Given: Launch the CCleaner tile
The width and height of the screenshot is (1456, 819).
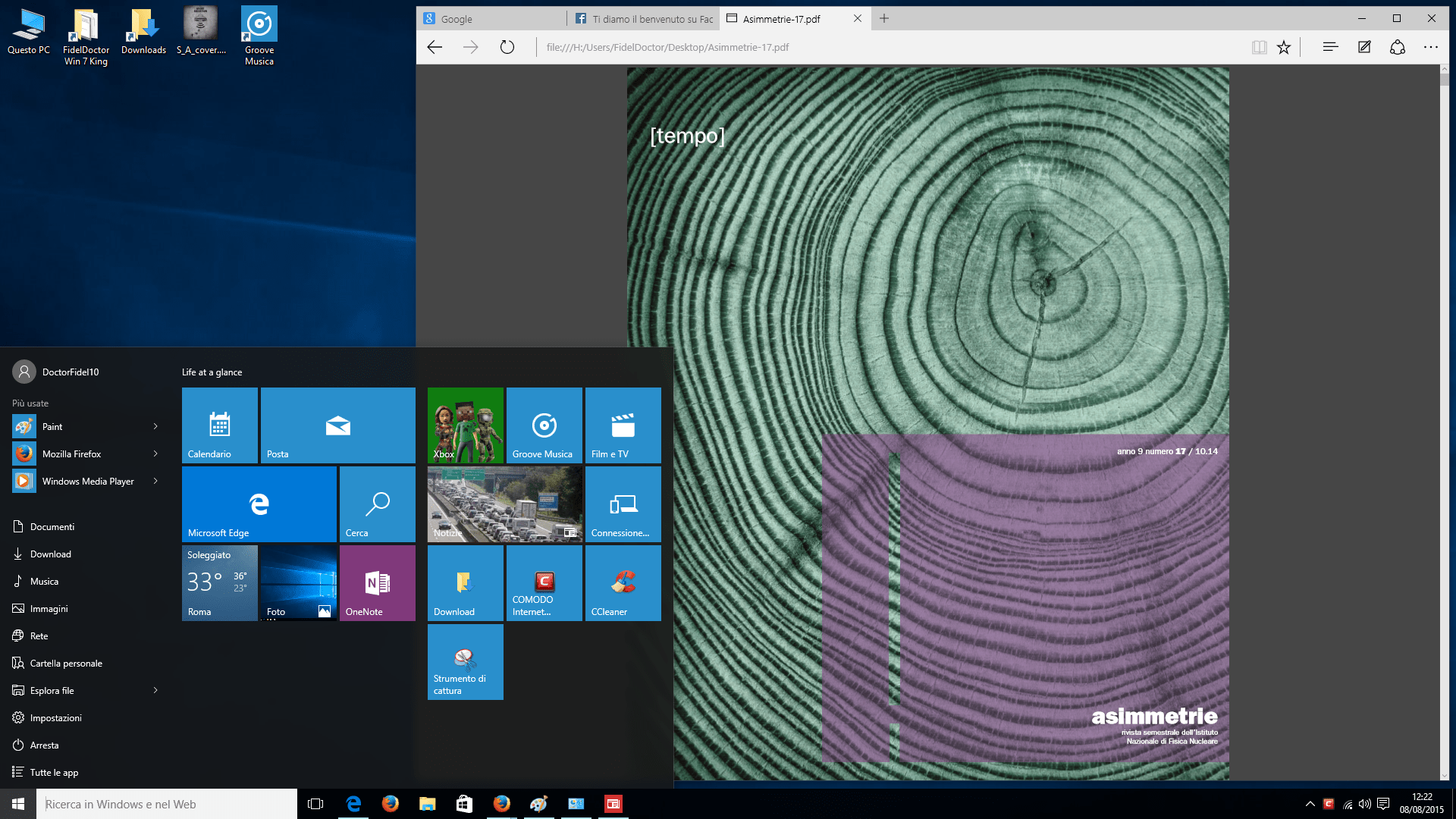Looking at the screenshot, I should pos(623,583).
